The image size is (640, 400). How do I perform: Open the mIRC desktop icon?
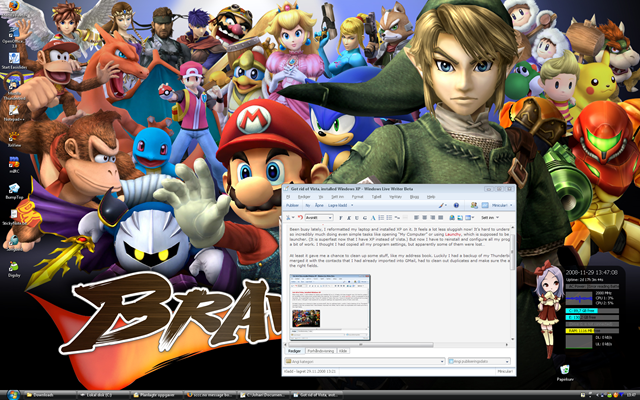[x=14, y=164]
